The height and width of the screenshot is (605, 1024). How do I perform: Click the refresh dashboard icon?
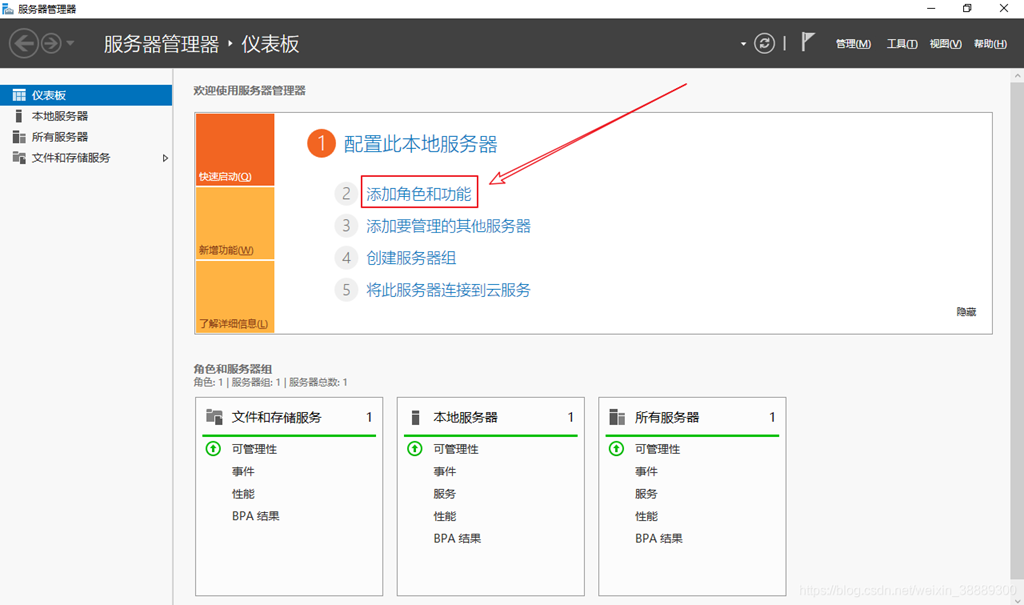pyautogui.click(x=765, y=43)
